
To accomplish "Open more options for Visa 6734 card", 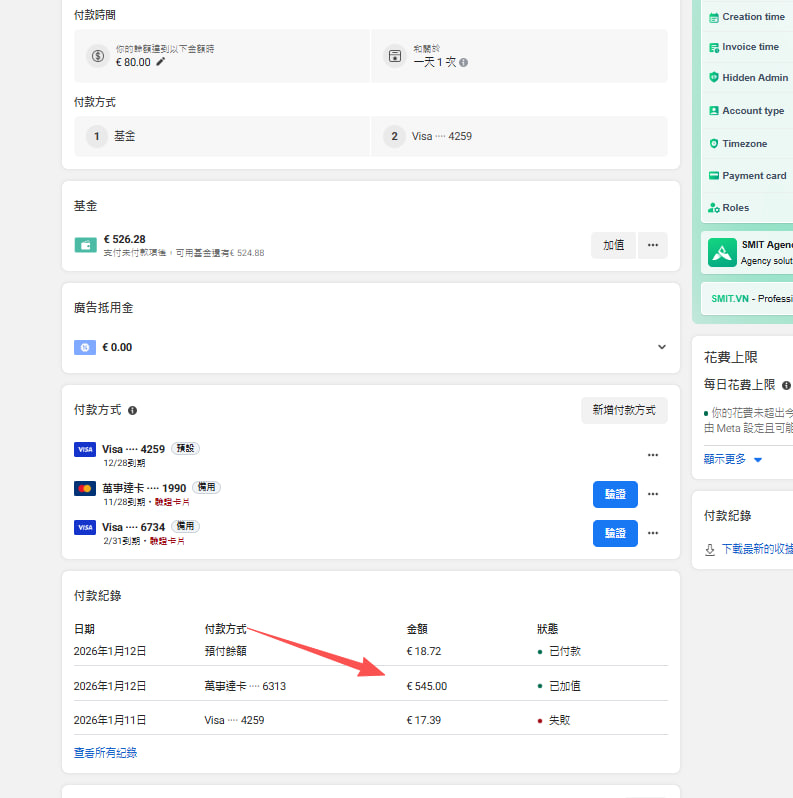I will pyautogui.click(x=653, y=533).
